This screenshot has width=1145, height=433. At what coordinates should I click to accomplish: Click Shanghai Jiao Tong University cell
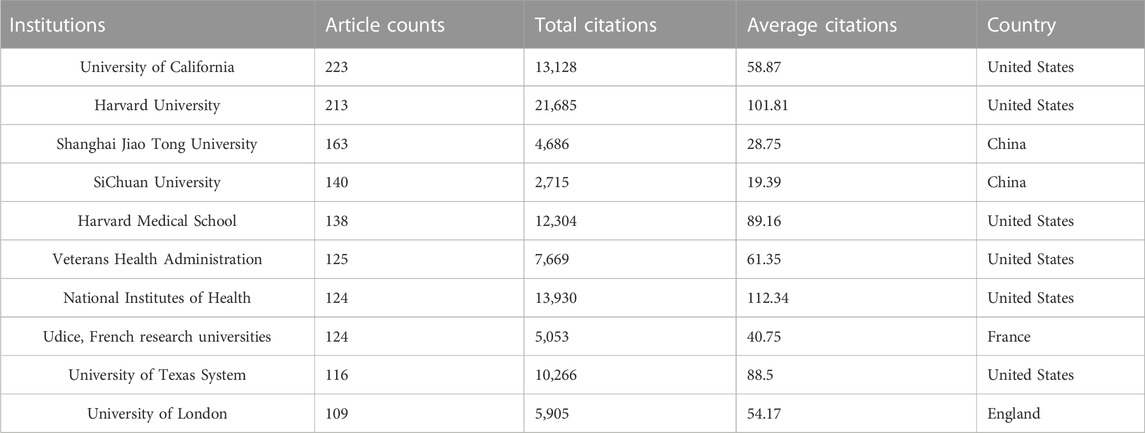pyautogui.click(x=157, y=144)
